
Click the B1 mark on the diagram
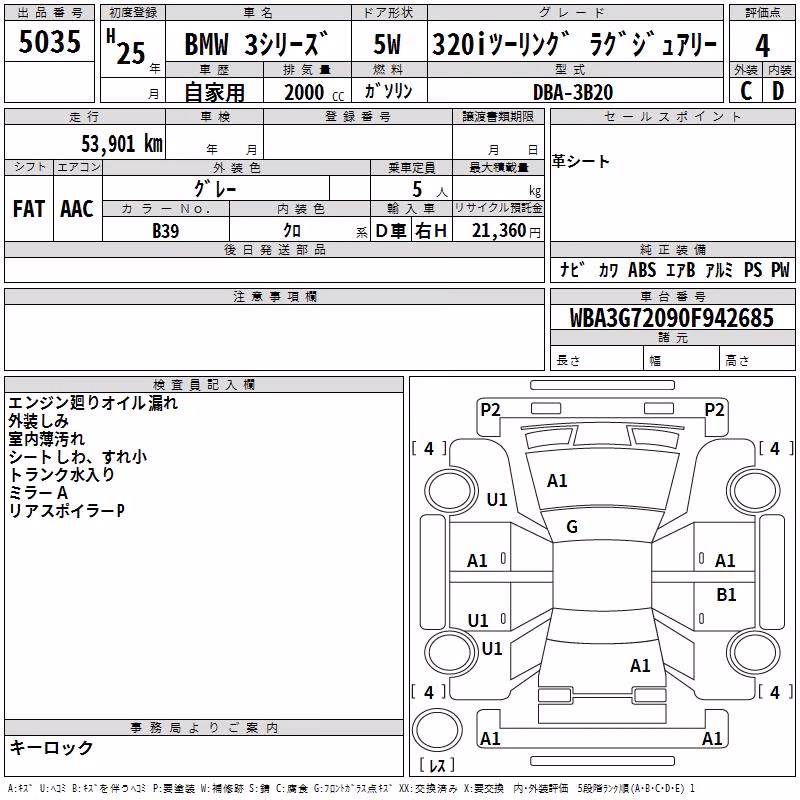[726, 595]
